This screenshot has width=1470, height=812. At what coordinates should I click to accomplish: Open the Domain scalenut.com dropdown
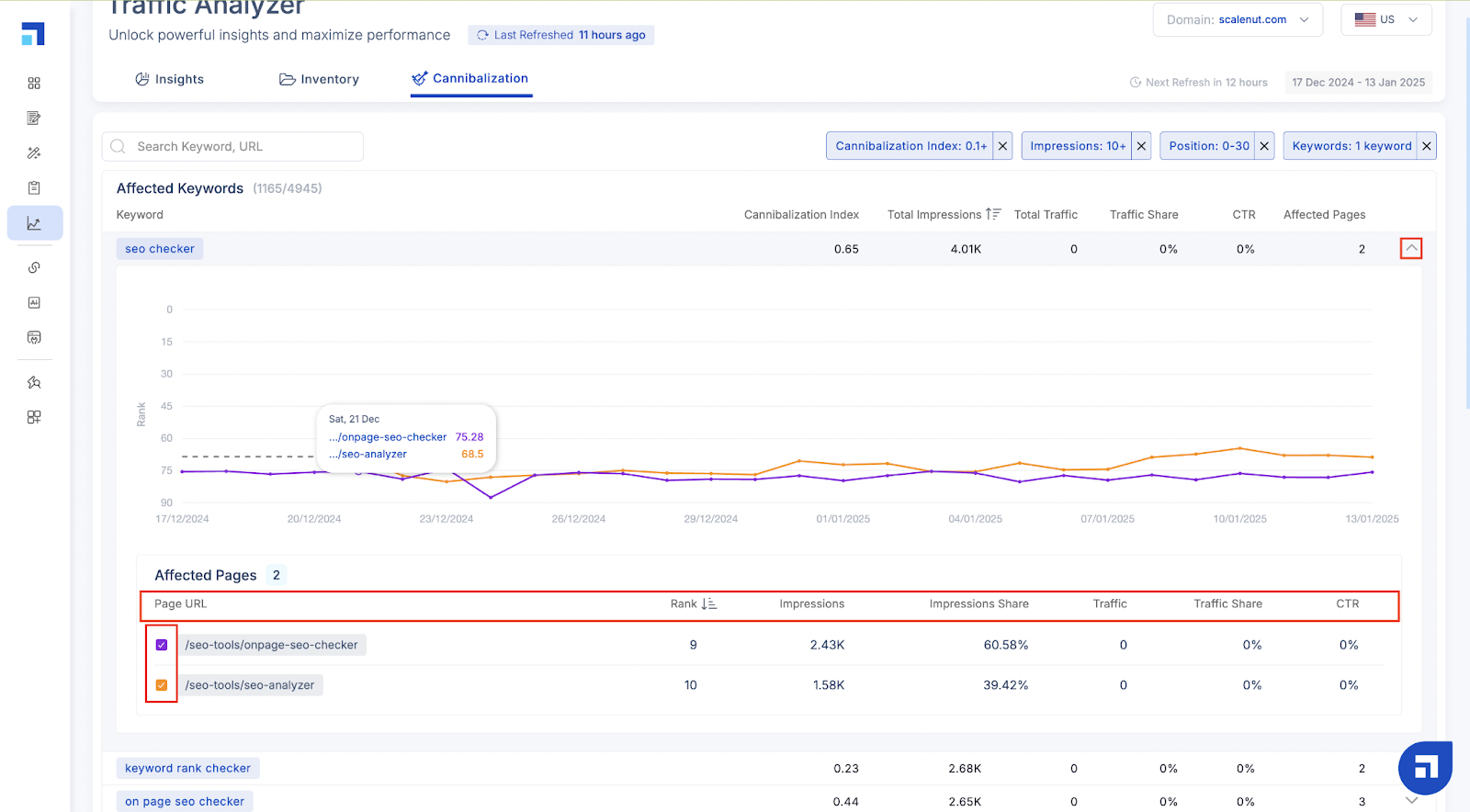pyautogui.click(x=1238, y=19)
